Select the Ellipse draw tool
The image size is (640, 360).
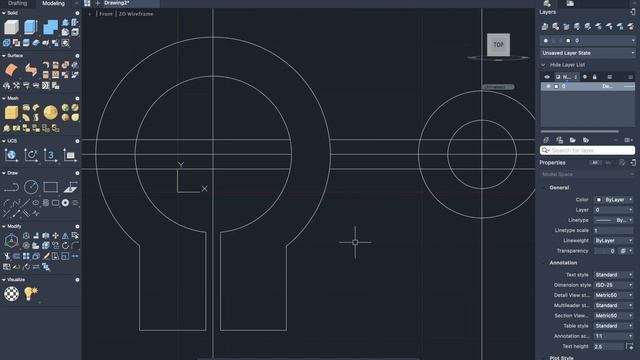(x=36, y=203)
